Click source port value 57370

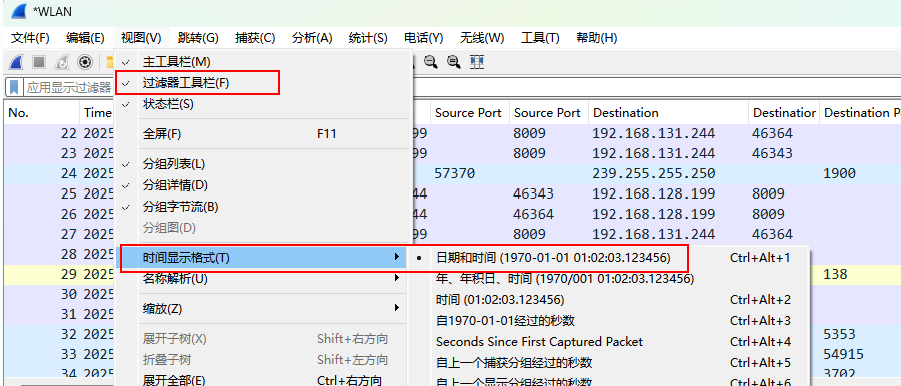pos(455,173)
